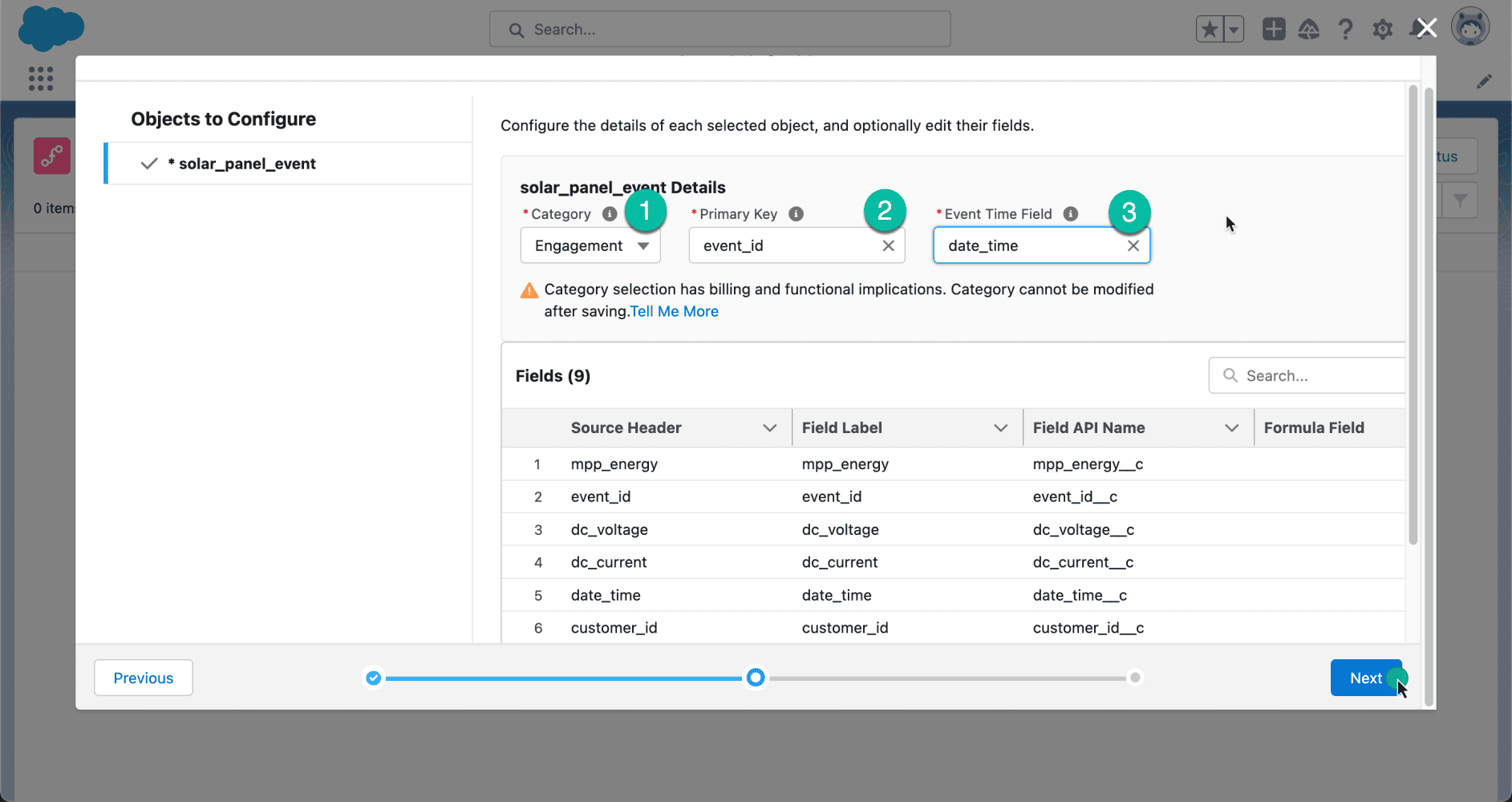1512x802 pixels.
Task: Click the current step progress indicator
Action: 755,678
